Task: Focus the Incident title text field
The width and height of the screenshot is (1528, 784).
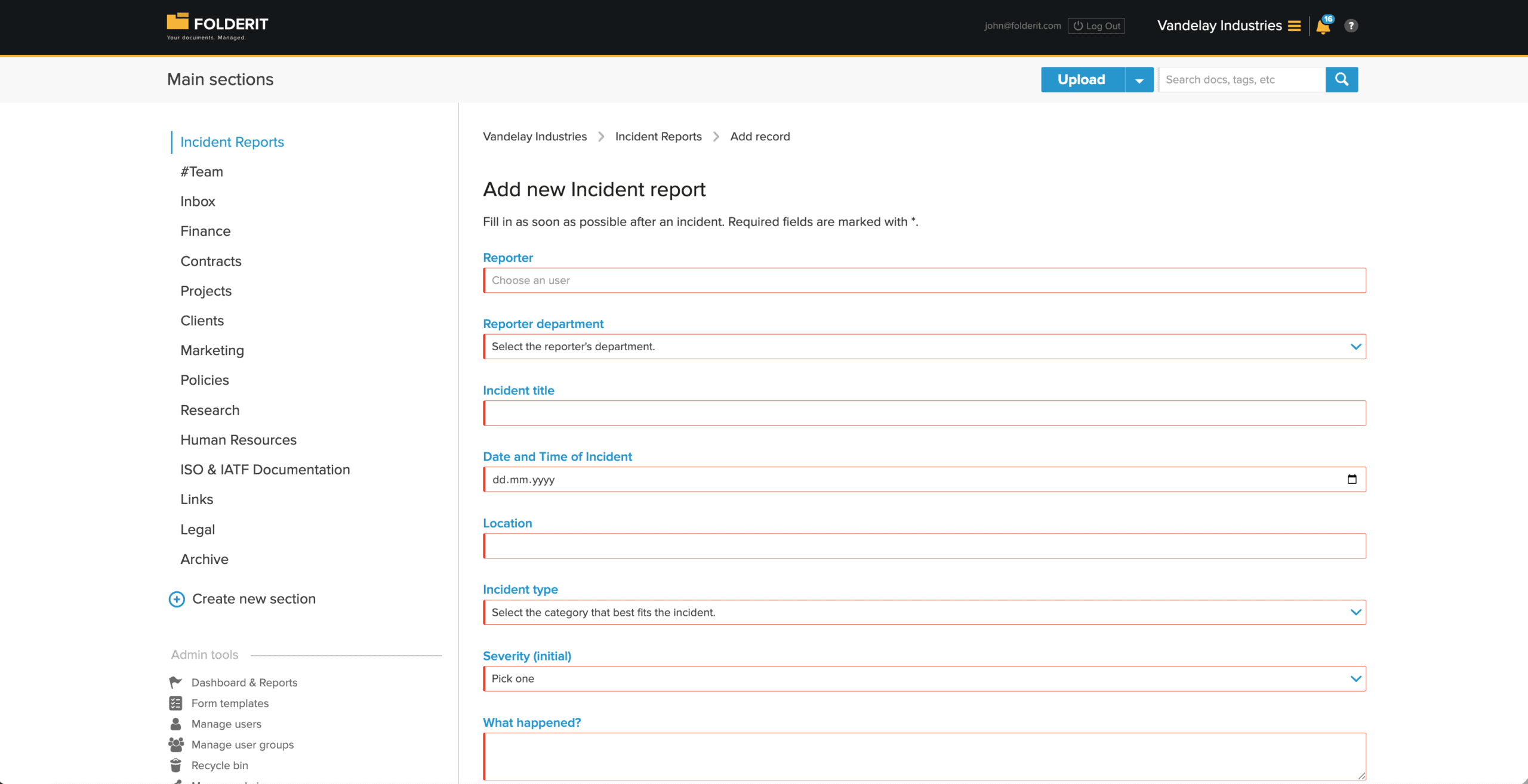Action: [924, 413]
